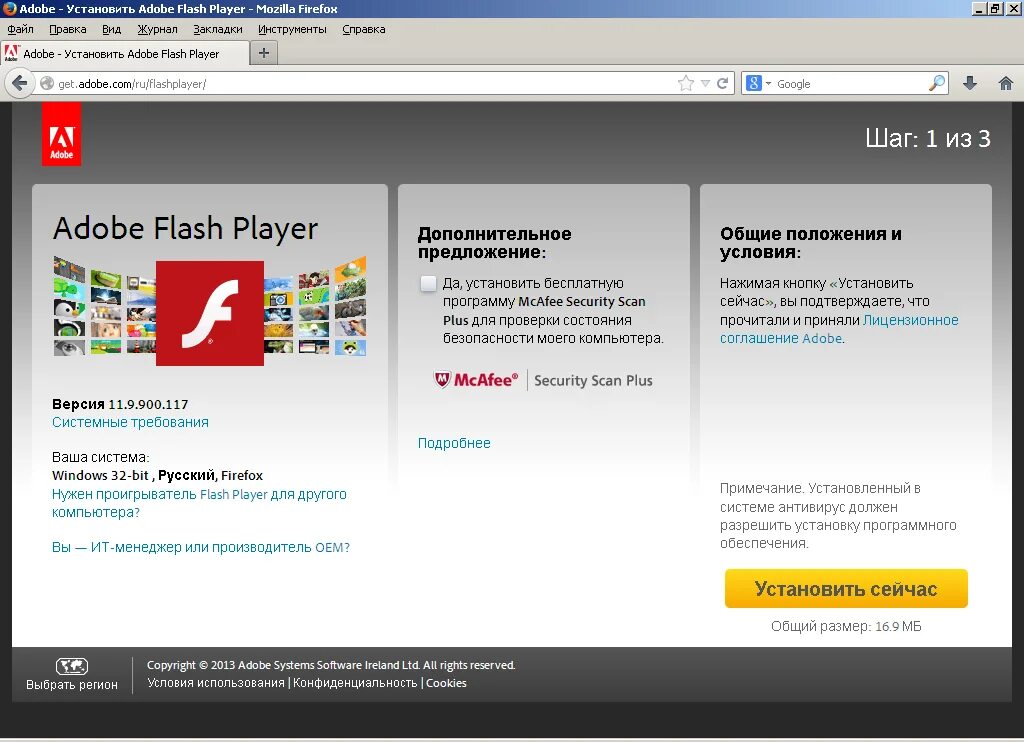1024x742 pixels.
Task: Open the Cookies footer link
Action: coord(446,683)
